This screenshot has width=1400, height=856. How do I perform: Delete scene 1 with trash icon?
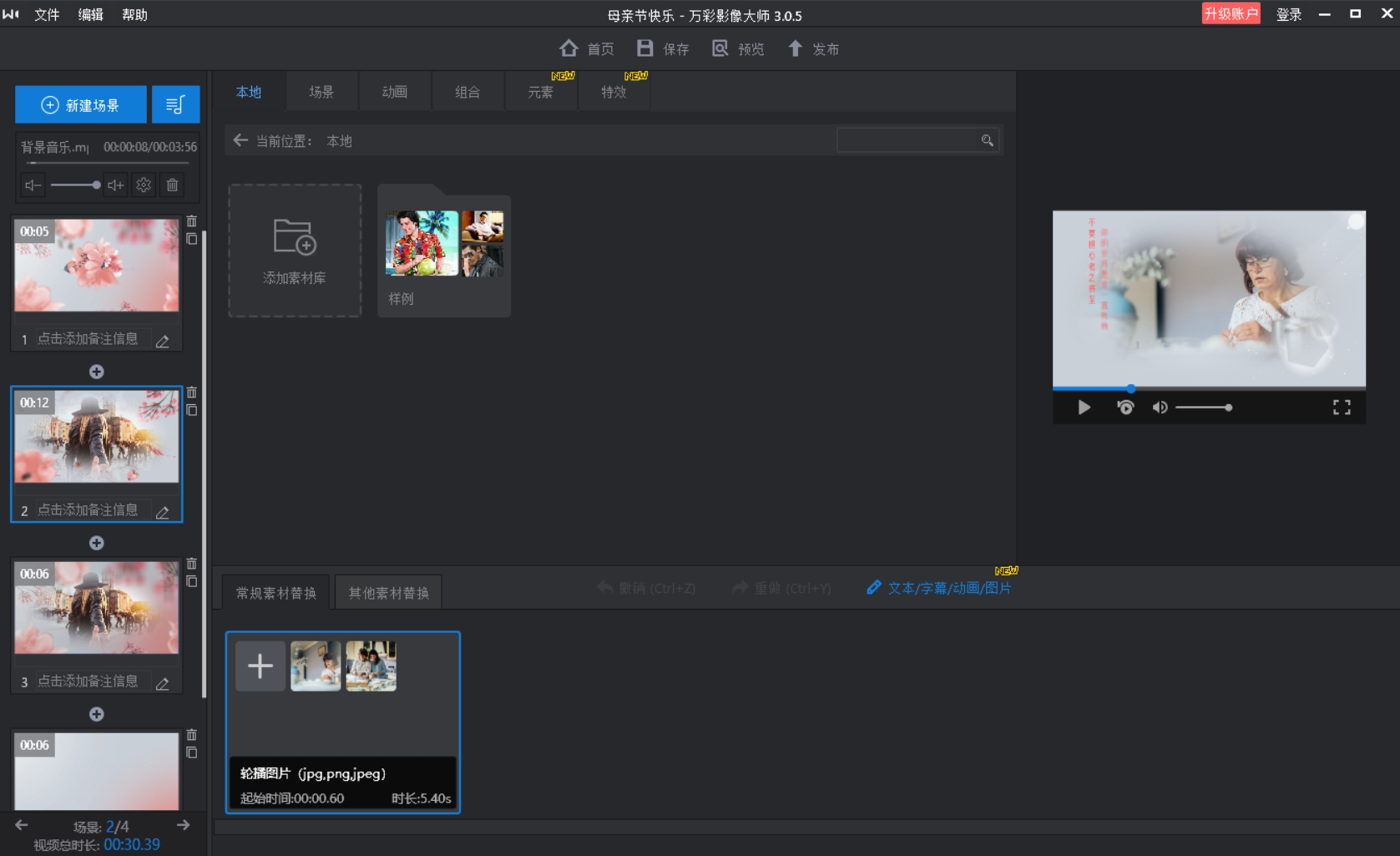(x=192, y=221)
